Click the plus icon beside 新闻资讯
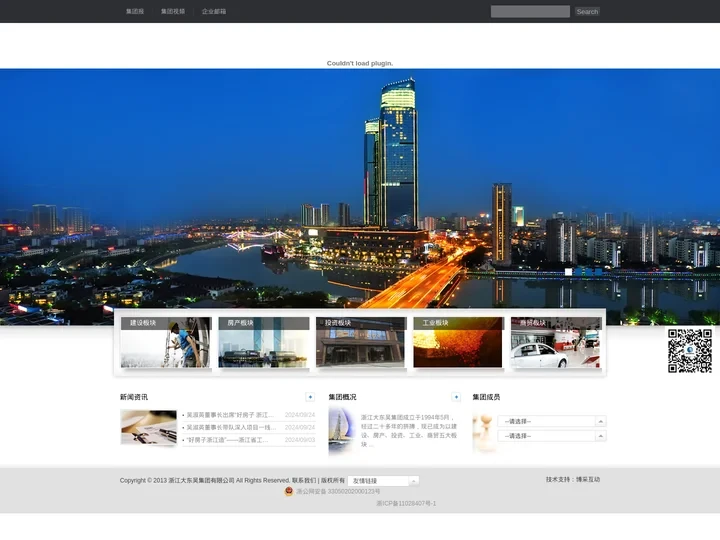 [x=310, y=397]
